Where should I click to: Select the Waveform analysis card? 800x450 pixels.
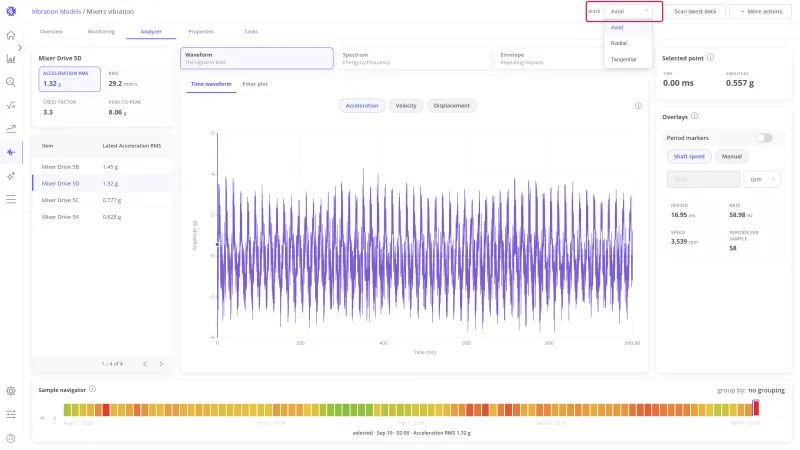pyautogui.click(x=257, y=58)
